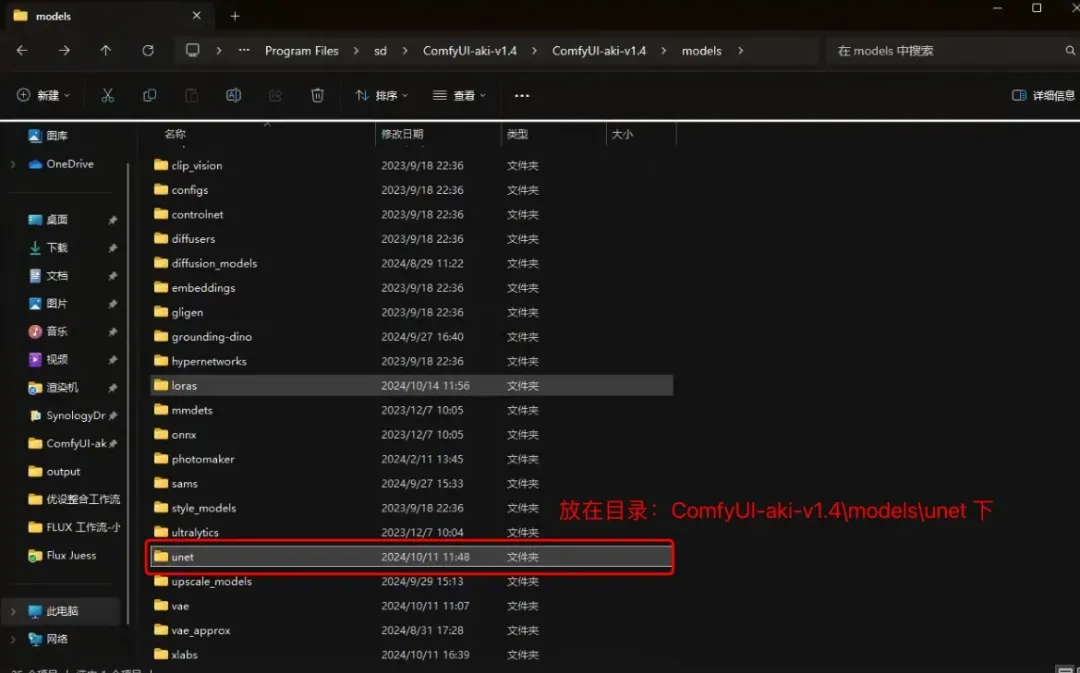Screen dimensions: 1080x673
Task: Click the sd breadcrumb
Action: 380,50
